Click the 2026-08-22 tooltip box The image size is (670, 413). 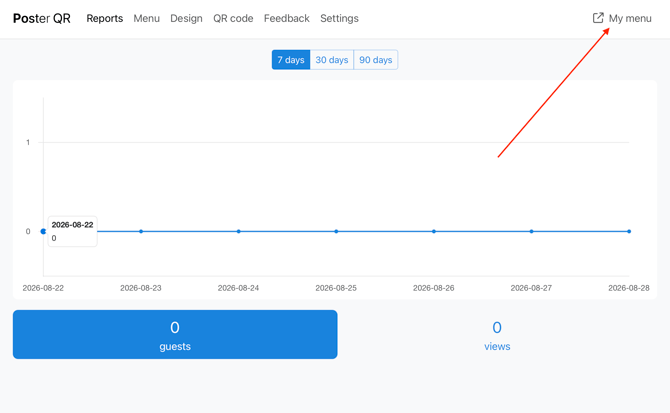click(73, 231)
